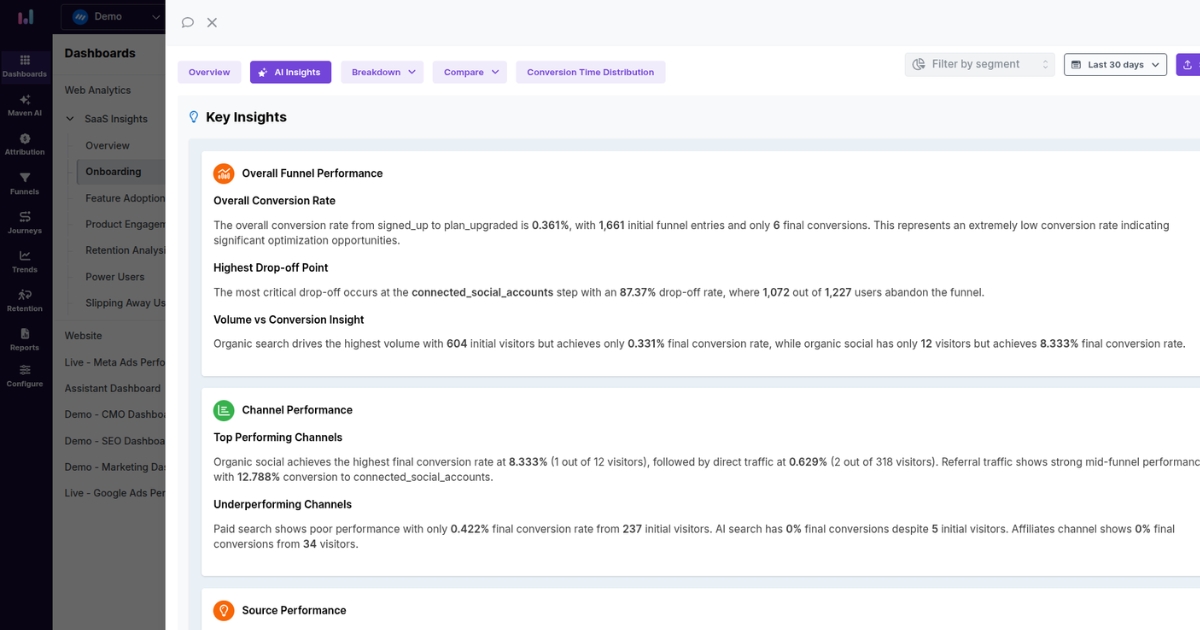
Task: Click the Channel Performance green icon
Action: (x=223, y=410)
